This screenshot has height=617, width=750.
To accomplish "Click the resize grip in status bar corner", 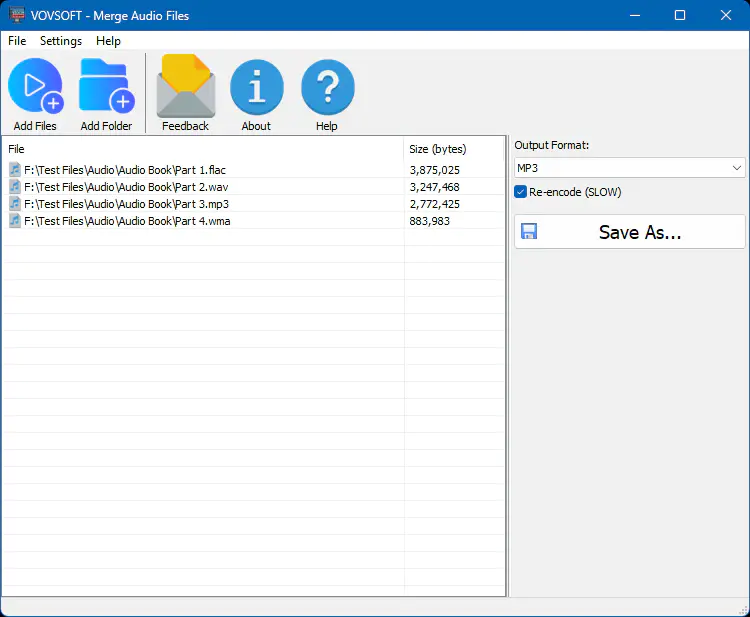I will click(743, 610).
